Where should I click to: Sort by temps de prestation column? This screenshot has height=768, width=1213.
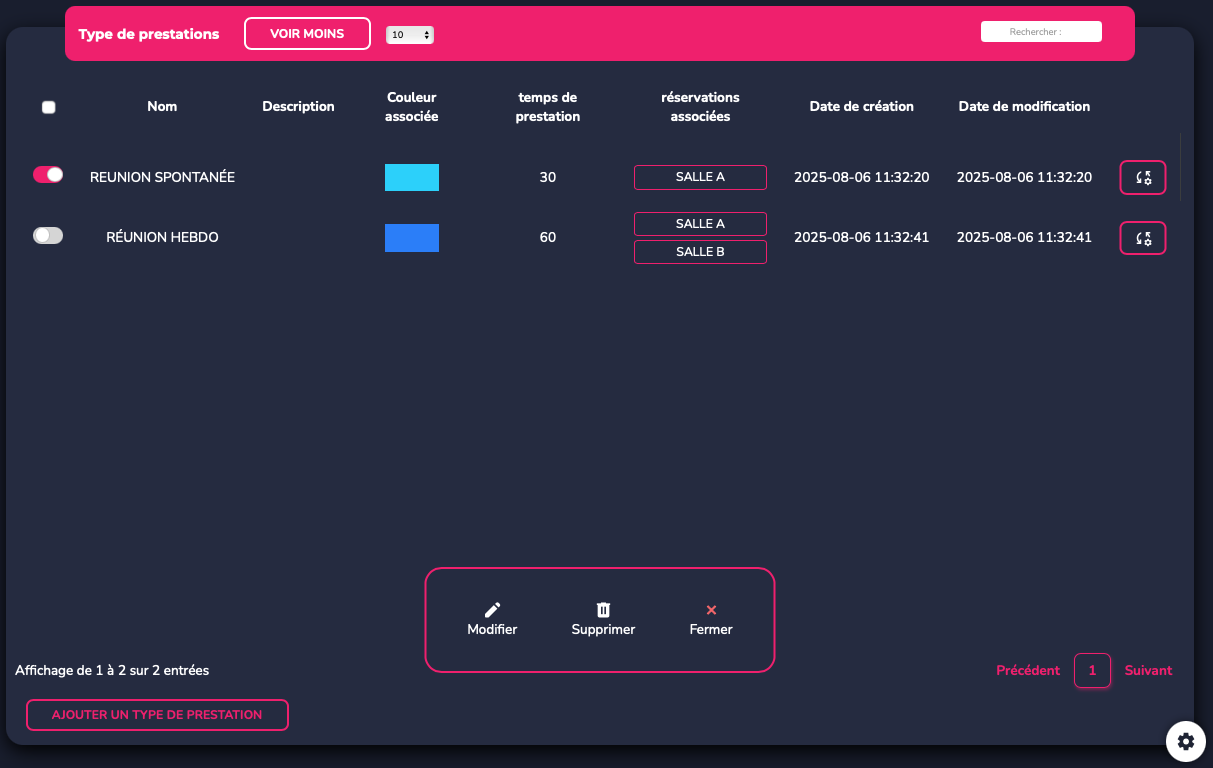click(547, 107)
